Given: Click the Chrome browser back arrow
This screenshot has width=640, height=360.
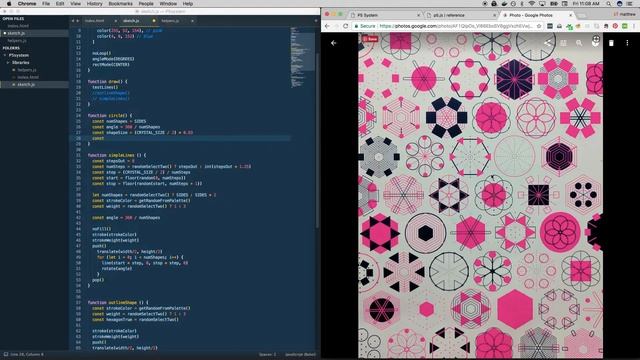Looking at the screenshot, I should 327,26.
